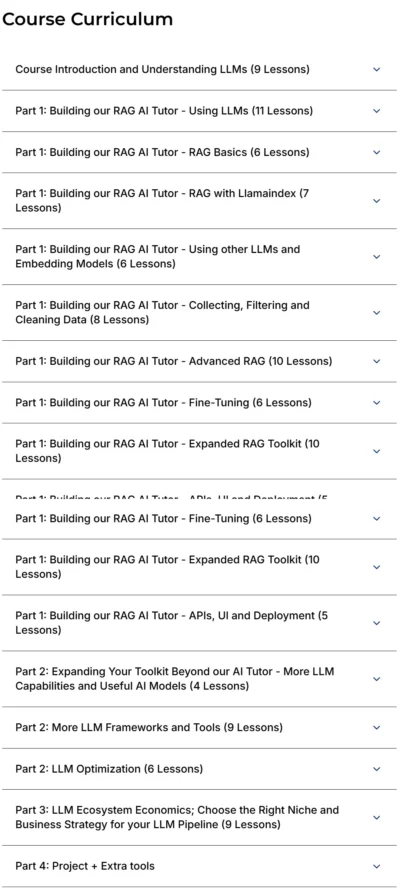
Task: Click the Advanced RAG (10 Lessons) row title
Action: (x=174, y=362)
